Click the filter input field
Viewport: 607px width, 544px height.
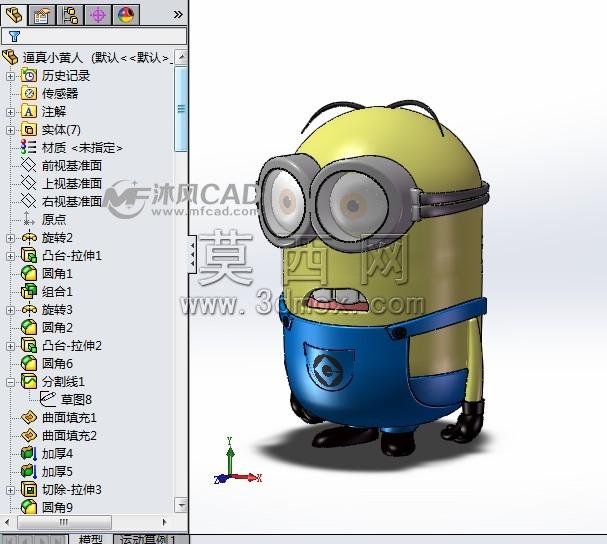pyautogui.click(x=94, y=36)
